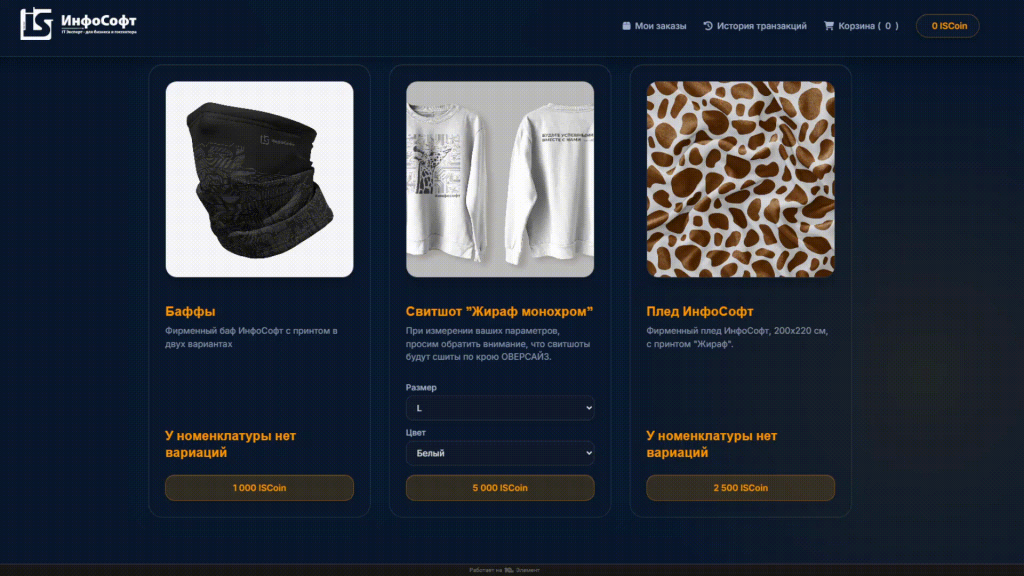Click the Мои заказы calendar icon
1024x576 pixels.
[x=626, y=26]
